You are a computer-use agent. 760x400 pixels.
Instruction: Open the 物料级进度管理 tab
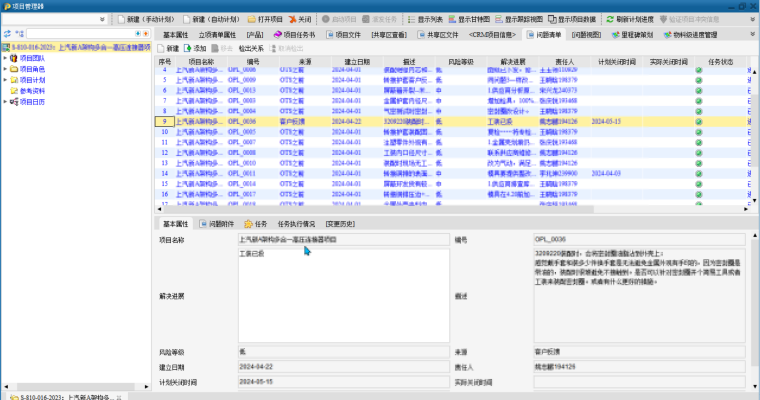[690, 35]
